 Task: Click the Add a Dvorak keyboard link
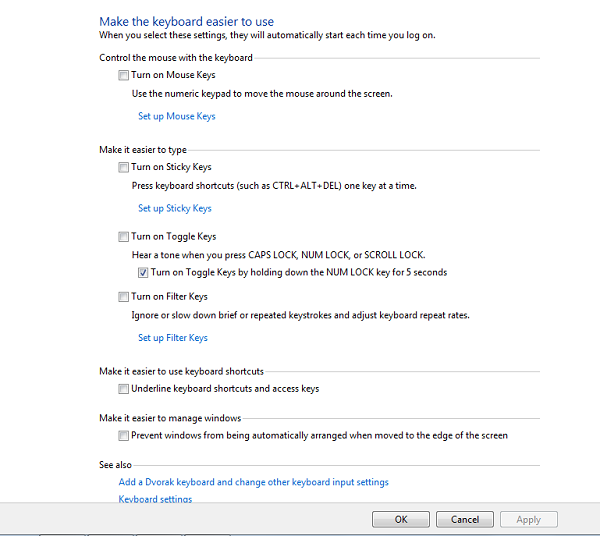[253, 482]
